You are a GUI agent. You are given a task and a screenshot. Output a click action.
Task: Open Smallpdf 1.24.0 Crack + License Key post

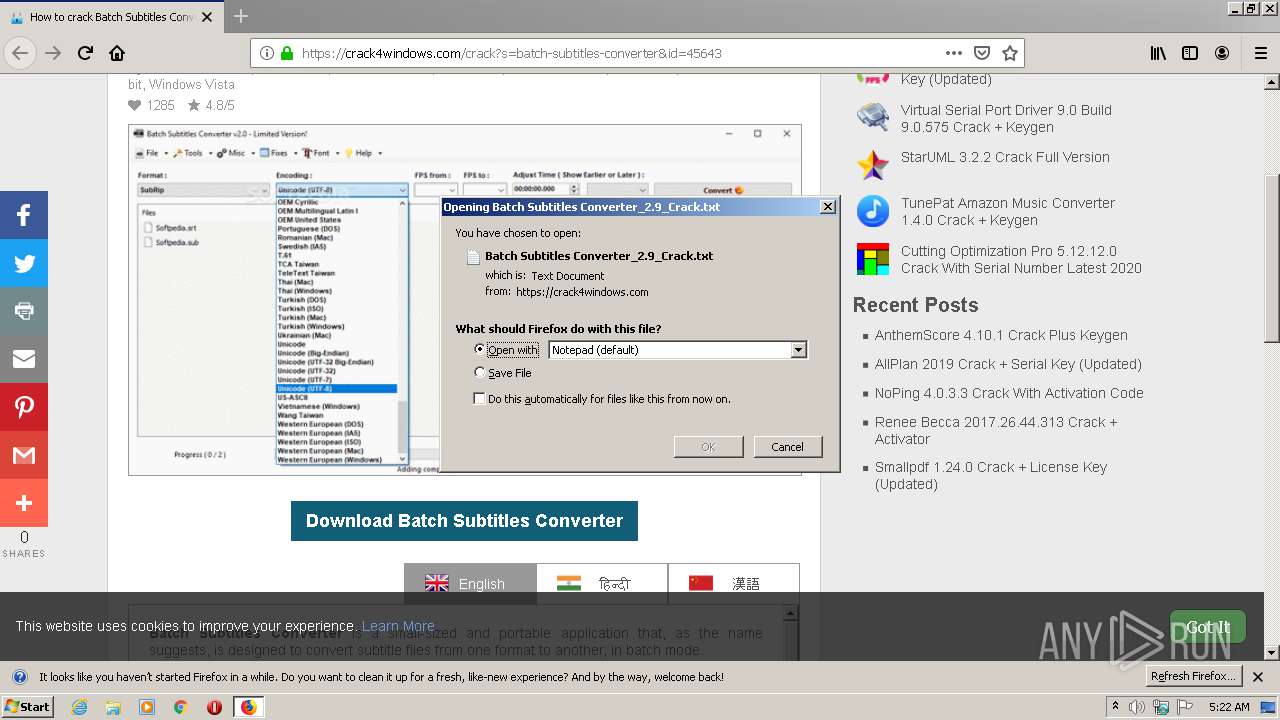coord(991,475)
